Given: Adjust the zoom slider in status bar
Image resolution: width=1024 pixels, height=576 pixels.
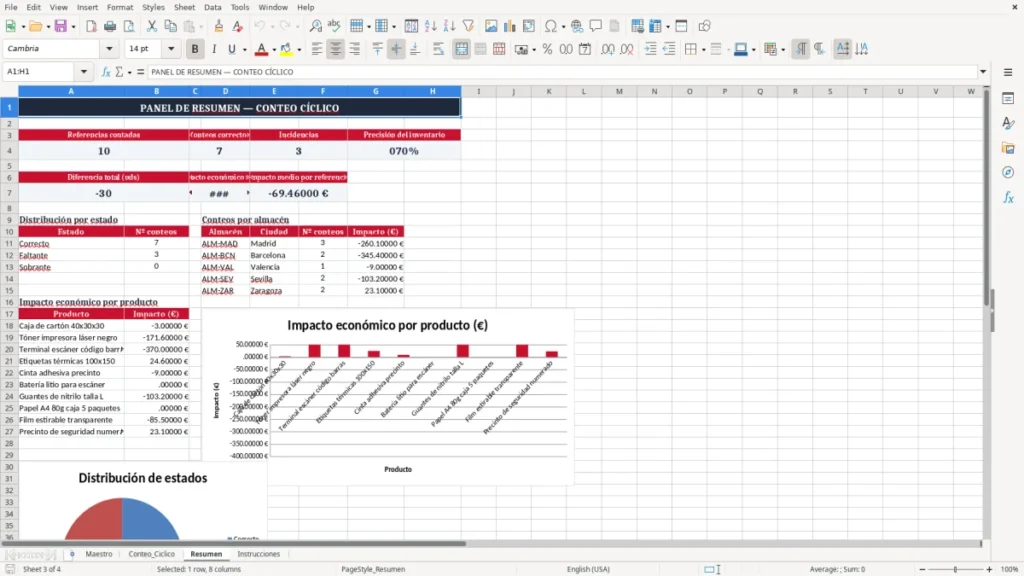Looking at the screenshot, I should (x=955, y=569).
